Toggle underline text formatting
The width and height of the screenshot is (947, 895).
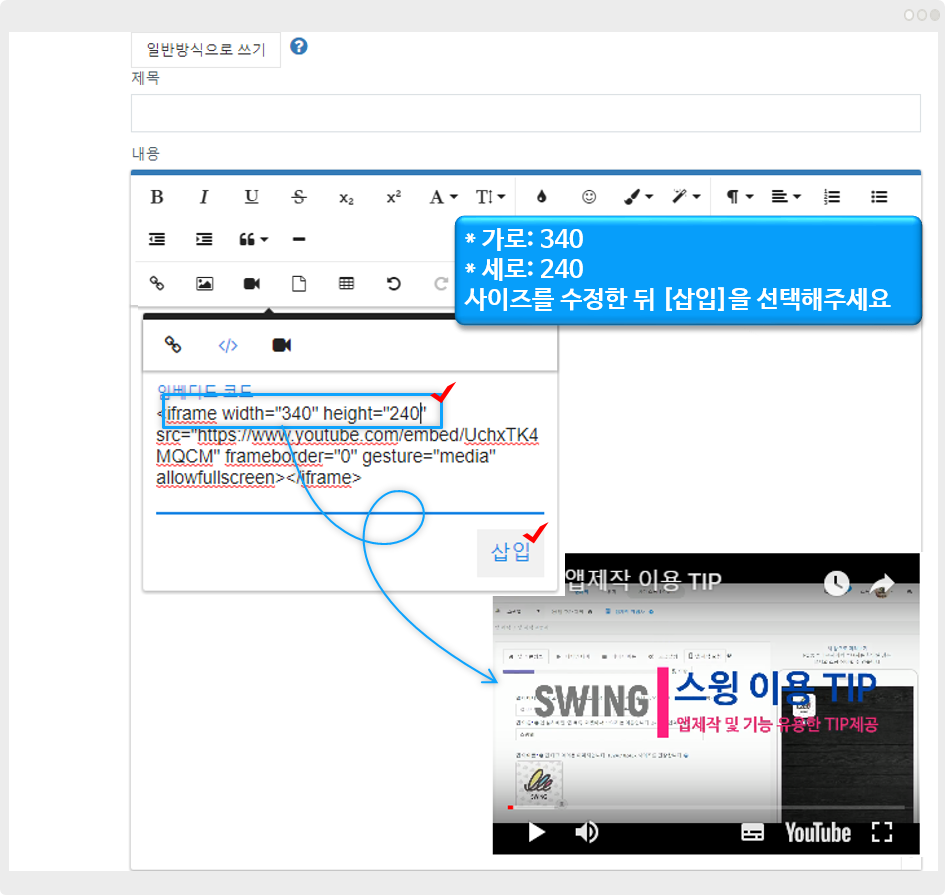point(251,197)
